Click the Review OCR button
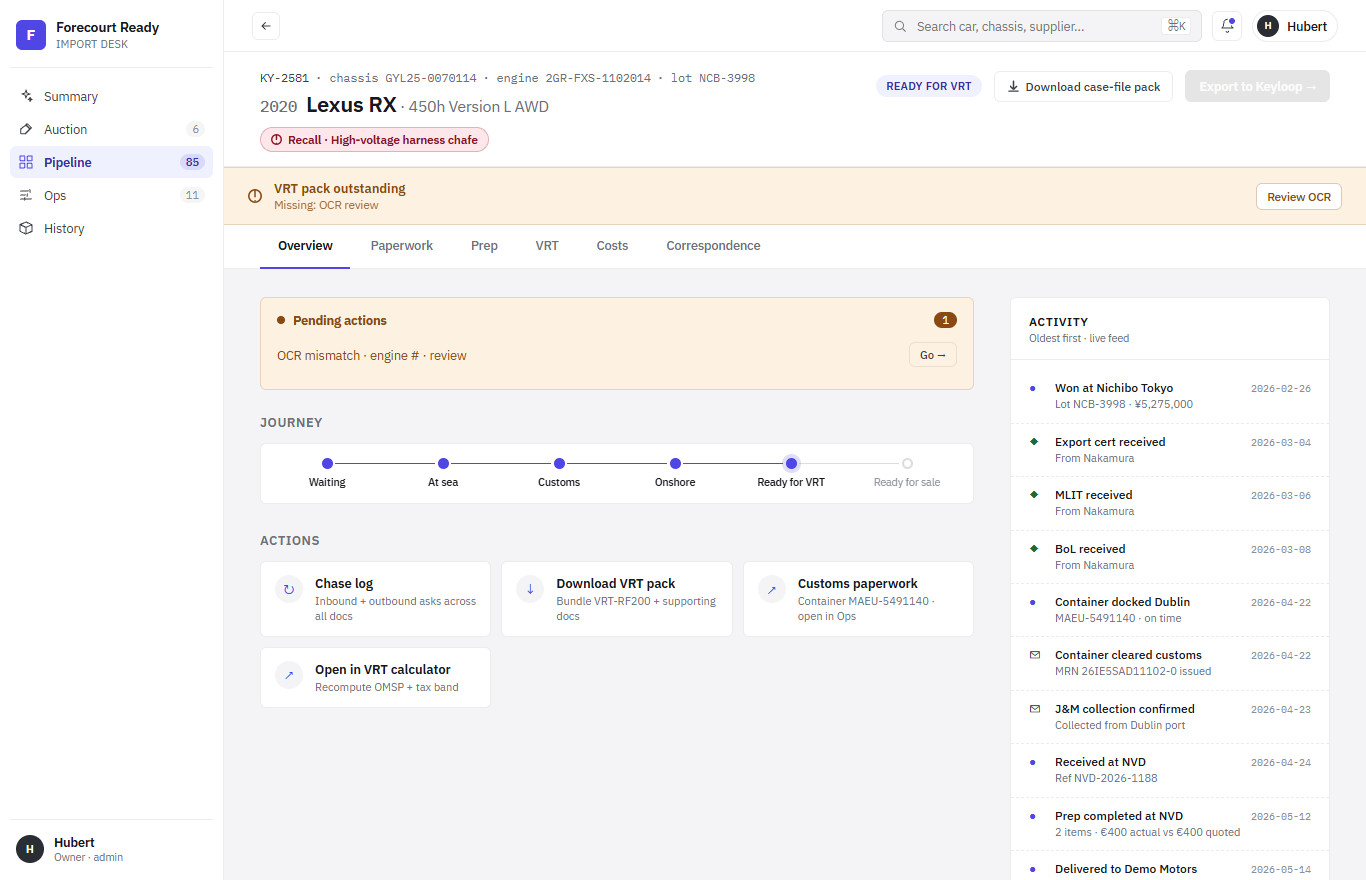This screenshot has height=880, width=1366. [x=1298, y=197]
